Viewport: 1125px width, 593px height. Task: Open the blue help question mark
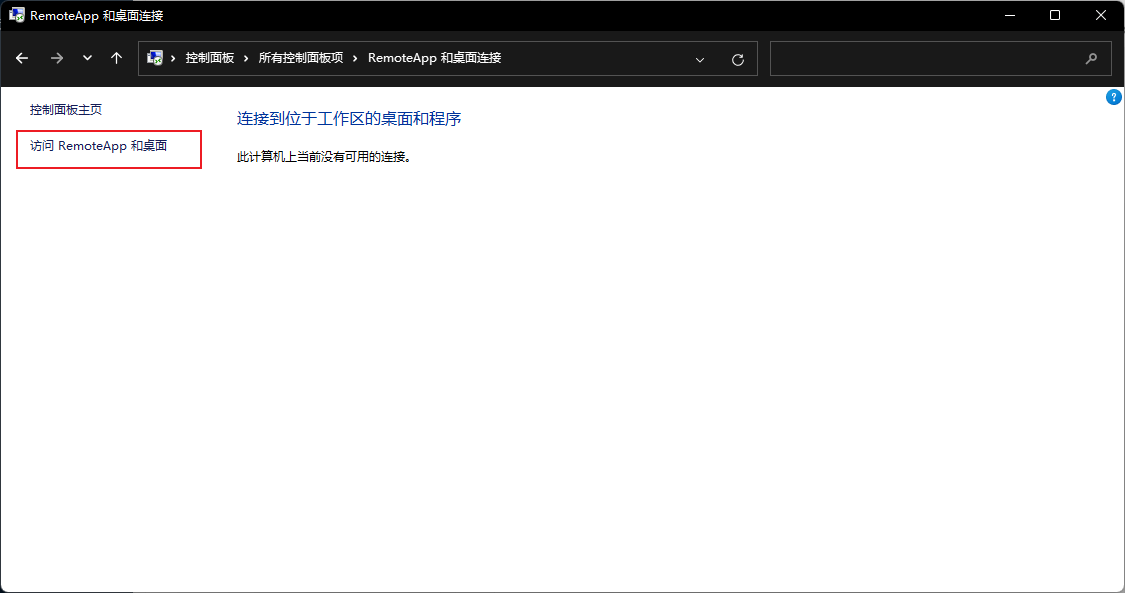click(x=1114, y=97)
